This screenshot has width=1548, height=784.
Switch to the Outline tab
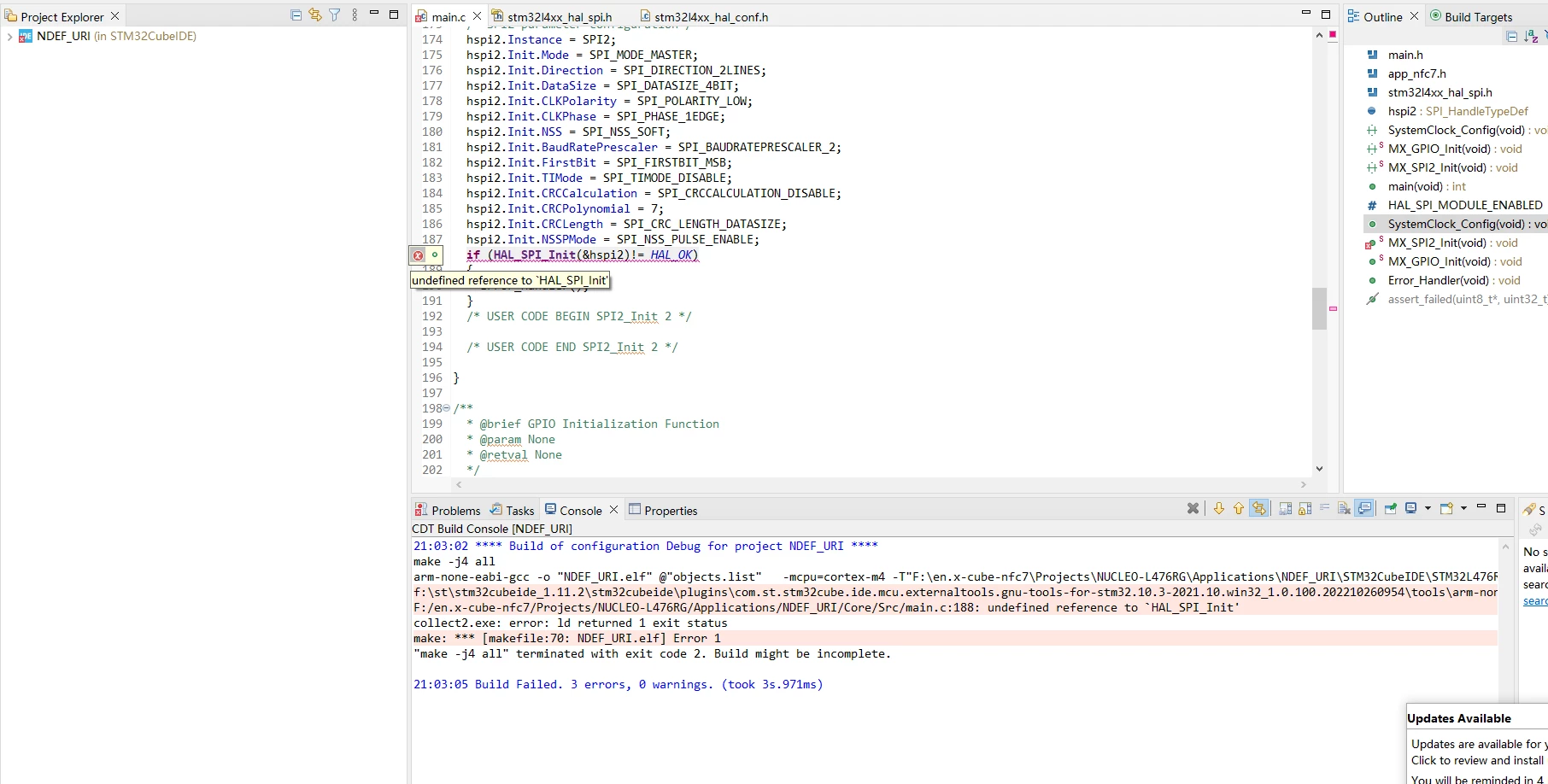(1382, 17)
